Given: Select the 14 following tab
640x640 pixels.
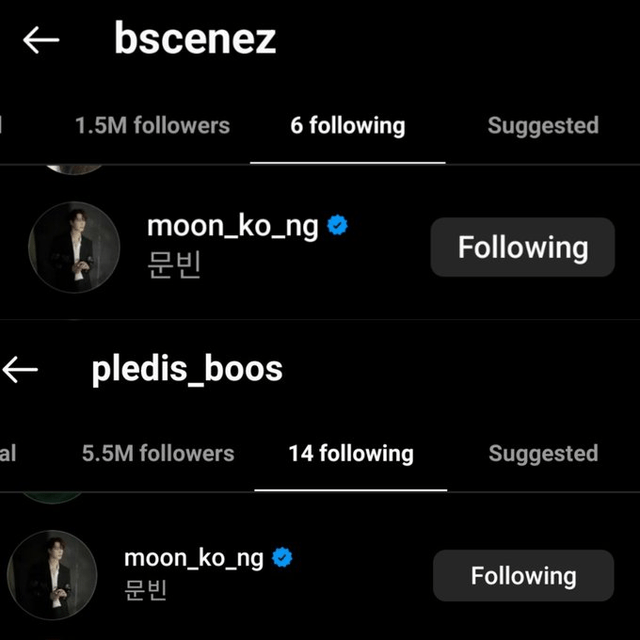Looking at the screenshot, I should (x=350, y=453).
